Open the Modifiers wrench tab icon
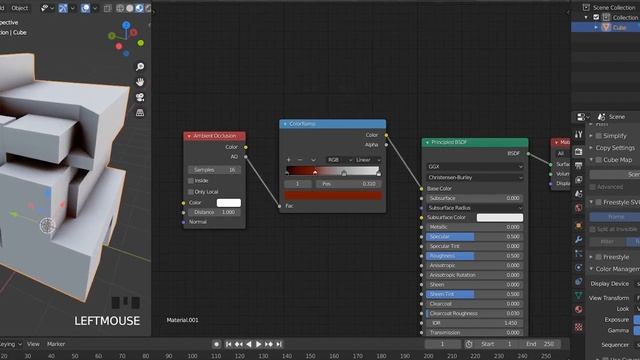640x360 pixels. (x=578, y=239)
